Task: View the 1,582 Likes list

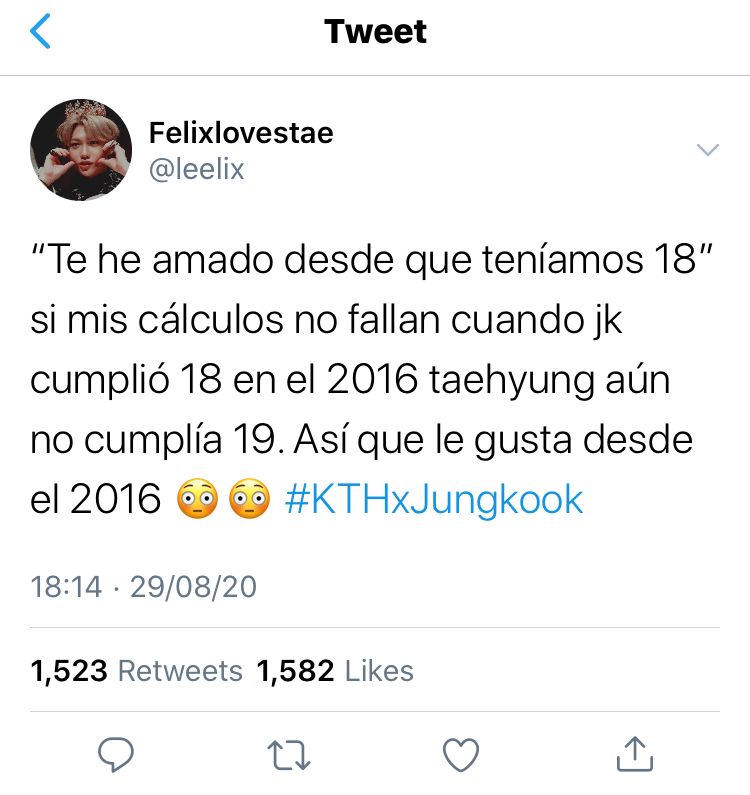Action: pos(335,671)
